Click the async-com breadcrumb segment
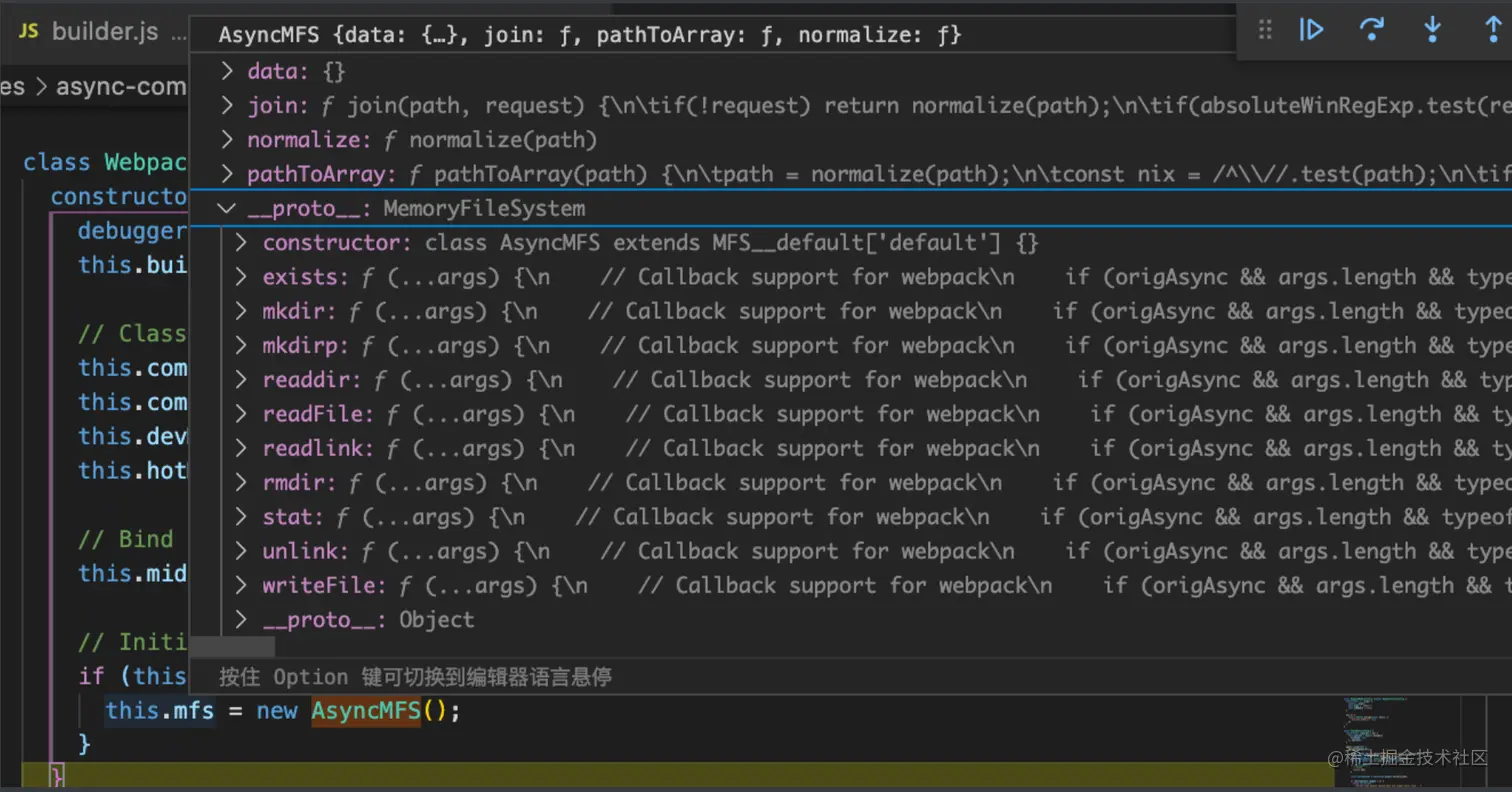 121,86
